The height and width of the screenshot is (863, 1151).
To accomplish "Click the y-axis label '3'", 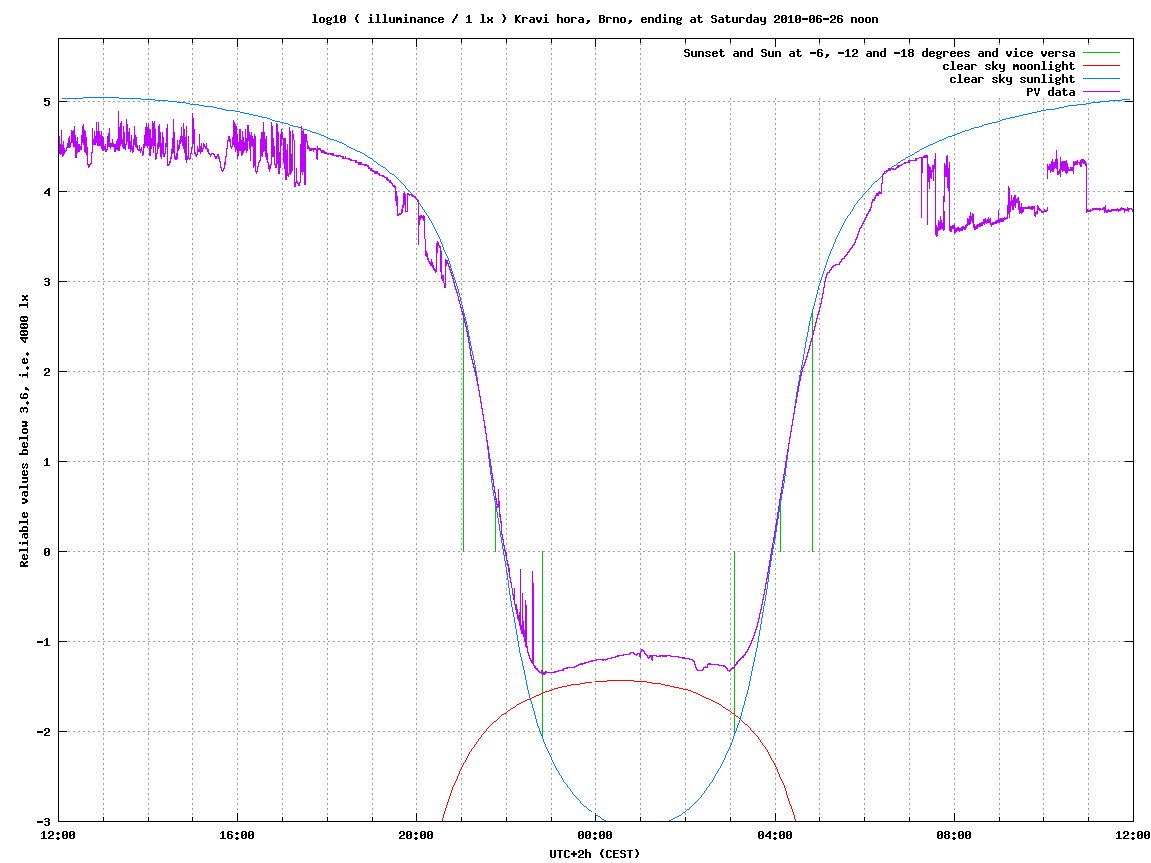I will point(47,282).
